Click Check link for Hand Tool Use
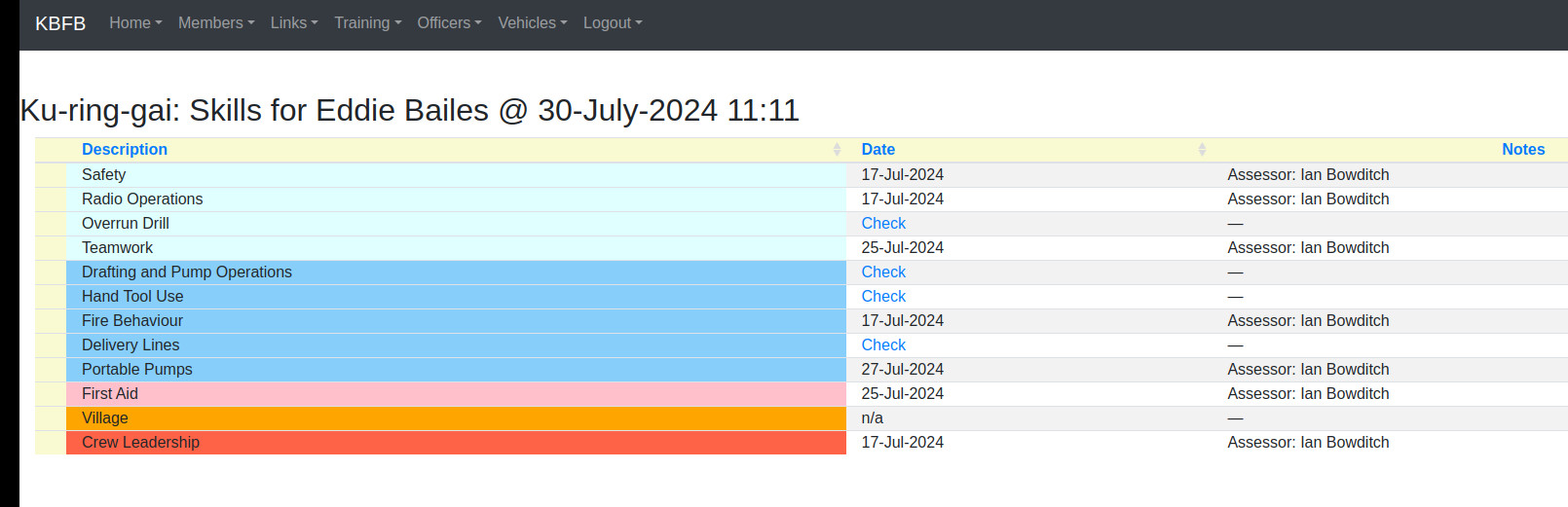 coord(883,297)
